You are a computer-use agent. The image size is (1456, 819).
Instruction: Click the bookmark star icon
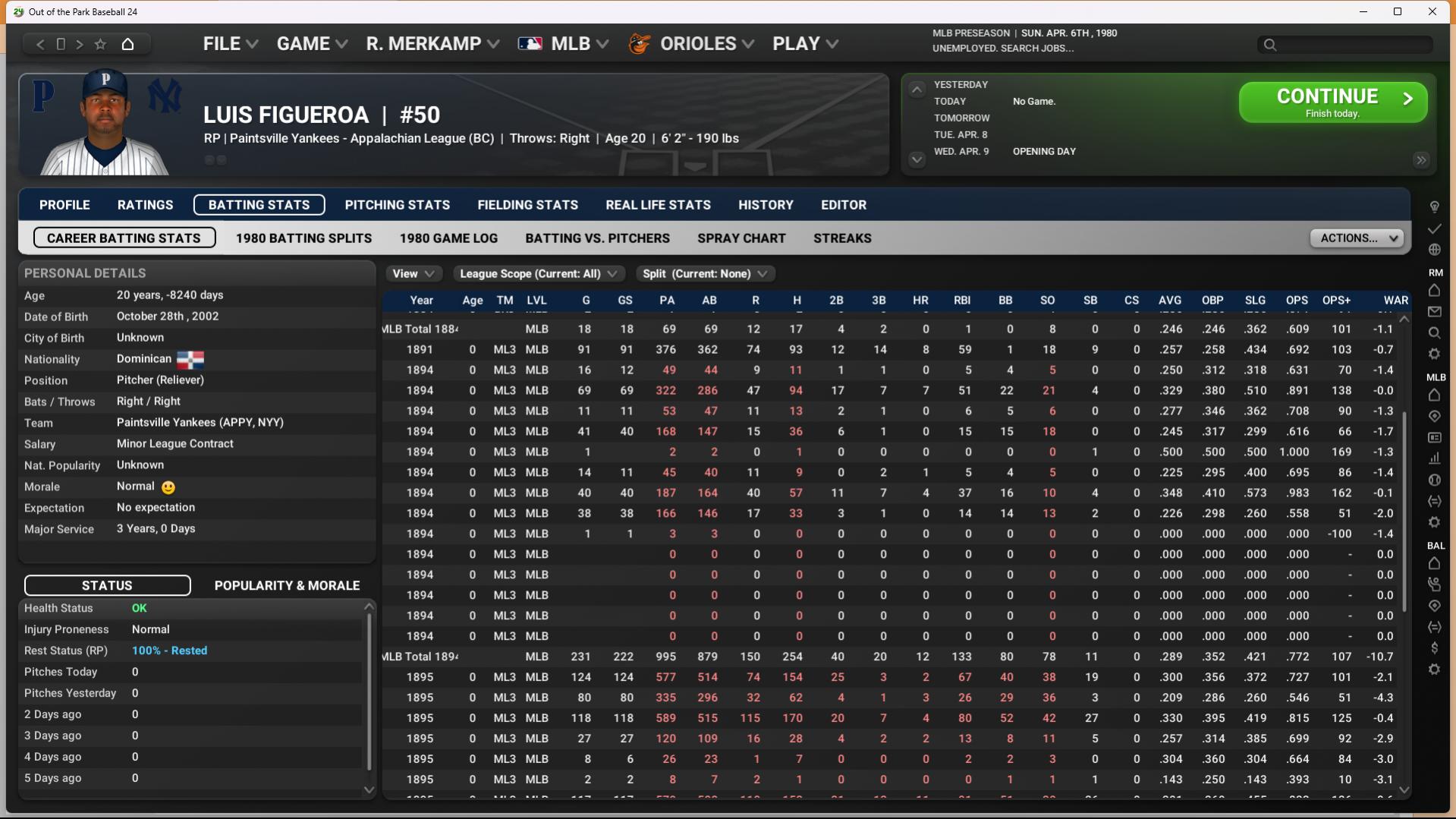[100, 44]
